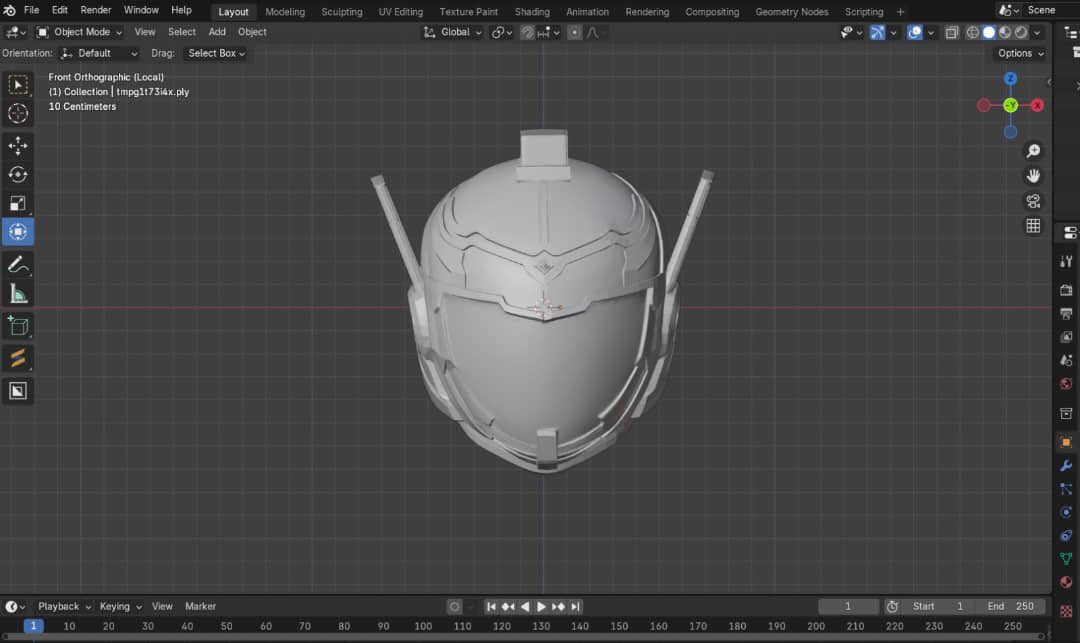Open the Tool properties tab icon
The width and height of the screenshot is (1080, 643).
[x=1066, y=261]
